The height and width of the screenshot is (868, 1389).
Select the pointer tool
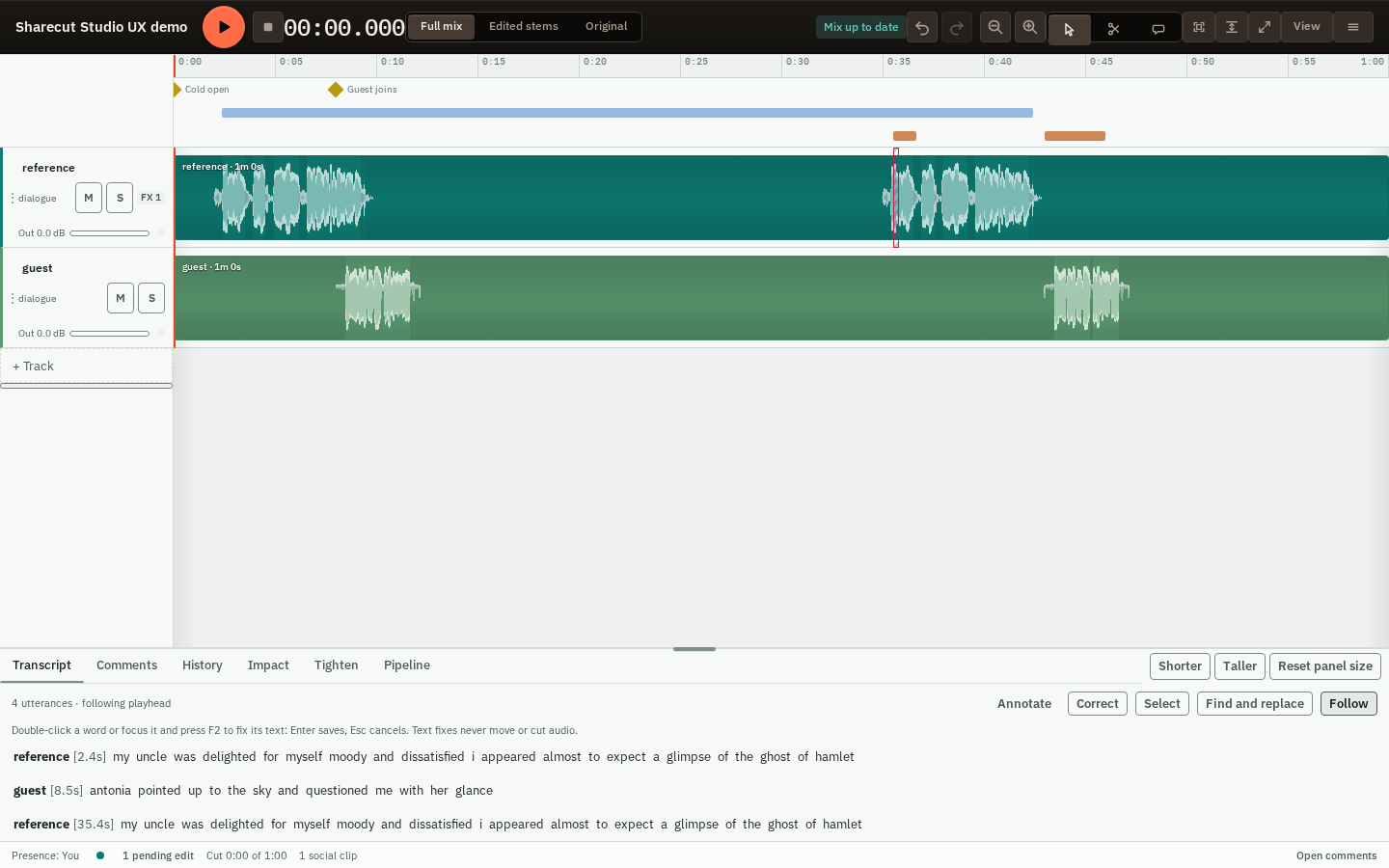(x=1070, y=29)
